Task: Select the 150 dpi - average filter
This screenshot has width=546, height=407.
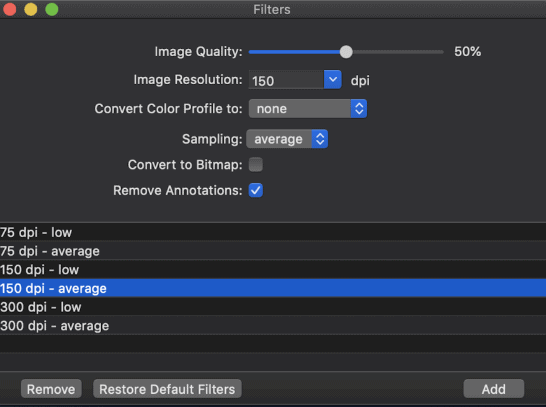Action: (x=273, y=288)
